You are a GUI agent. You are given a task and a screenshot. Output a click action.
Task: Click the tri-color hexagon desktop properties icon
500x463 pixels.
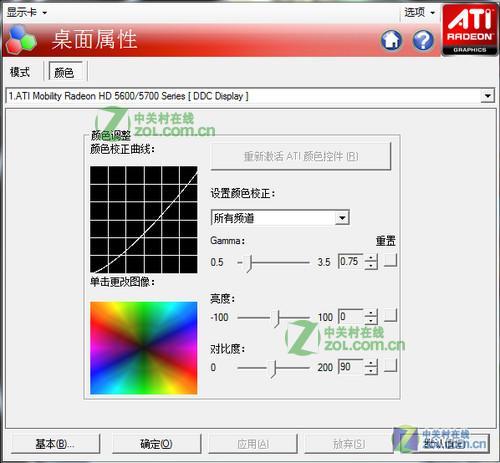tap(21, 40)
